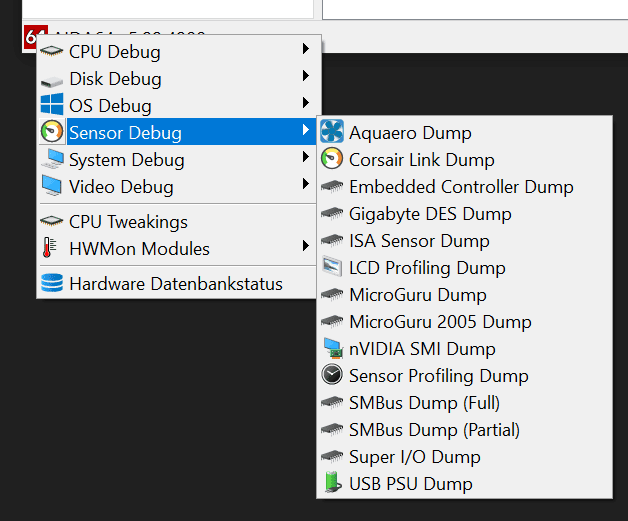Click the hard drive icon beside Disk Debug
This screenshot has width=628, height=521.
click(52, 82)
